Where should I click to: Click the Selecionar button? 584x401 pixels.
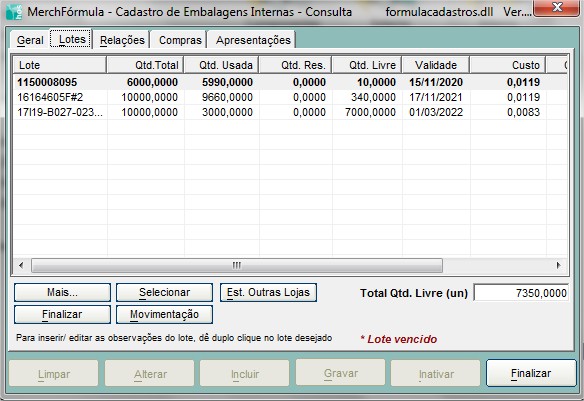coord(164,292)
